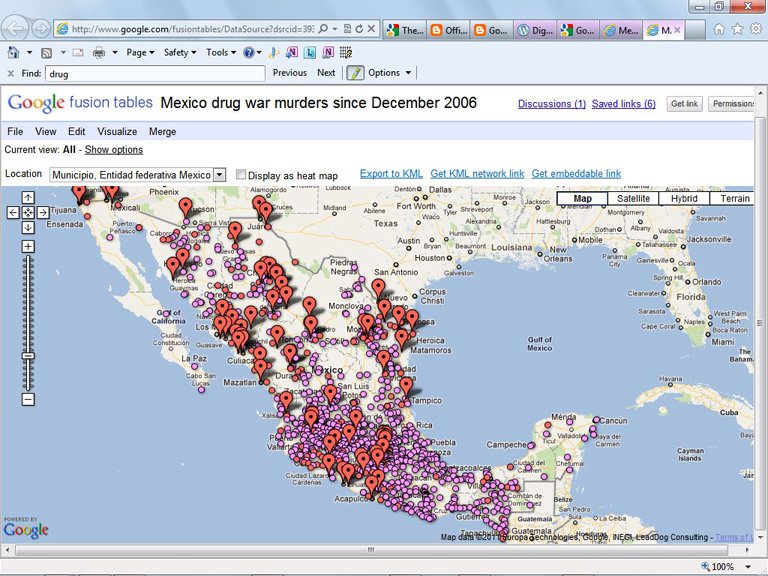
Task: Enable Display as heat map checkbox
Action: 240,174
